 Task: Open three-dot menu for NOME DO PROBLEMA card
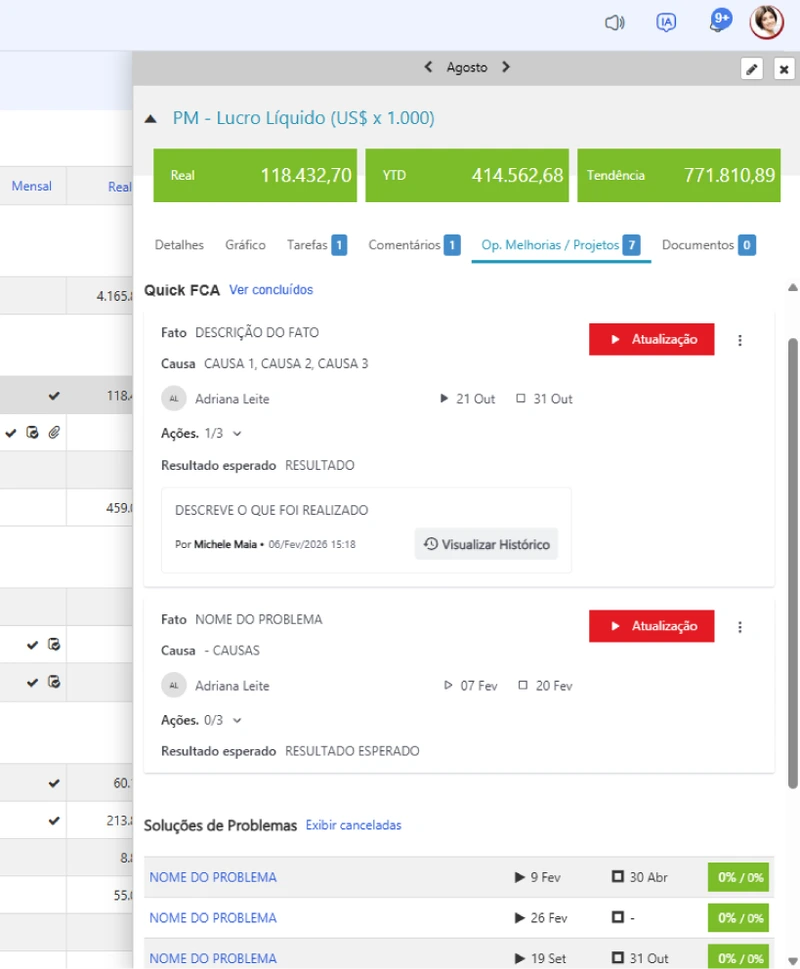pos(739,627)
